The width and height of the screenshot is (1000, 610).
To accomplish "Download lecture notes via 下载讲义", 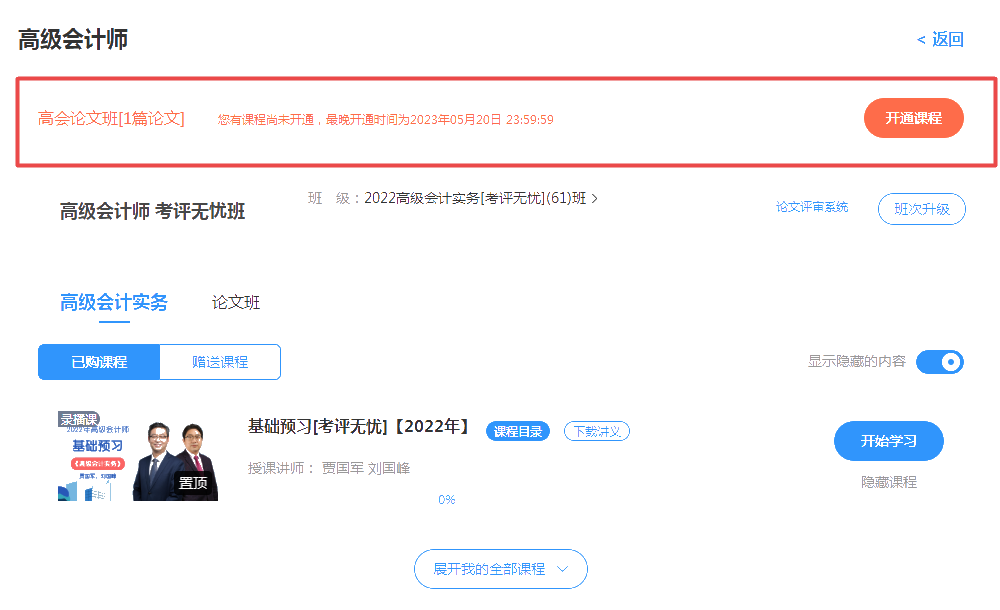I will [596, 431].
